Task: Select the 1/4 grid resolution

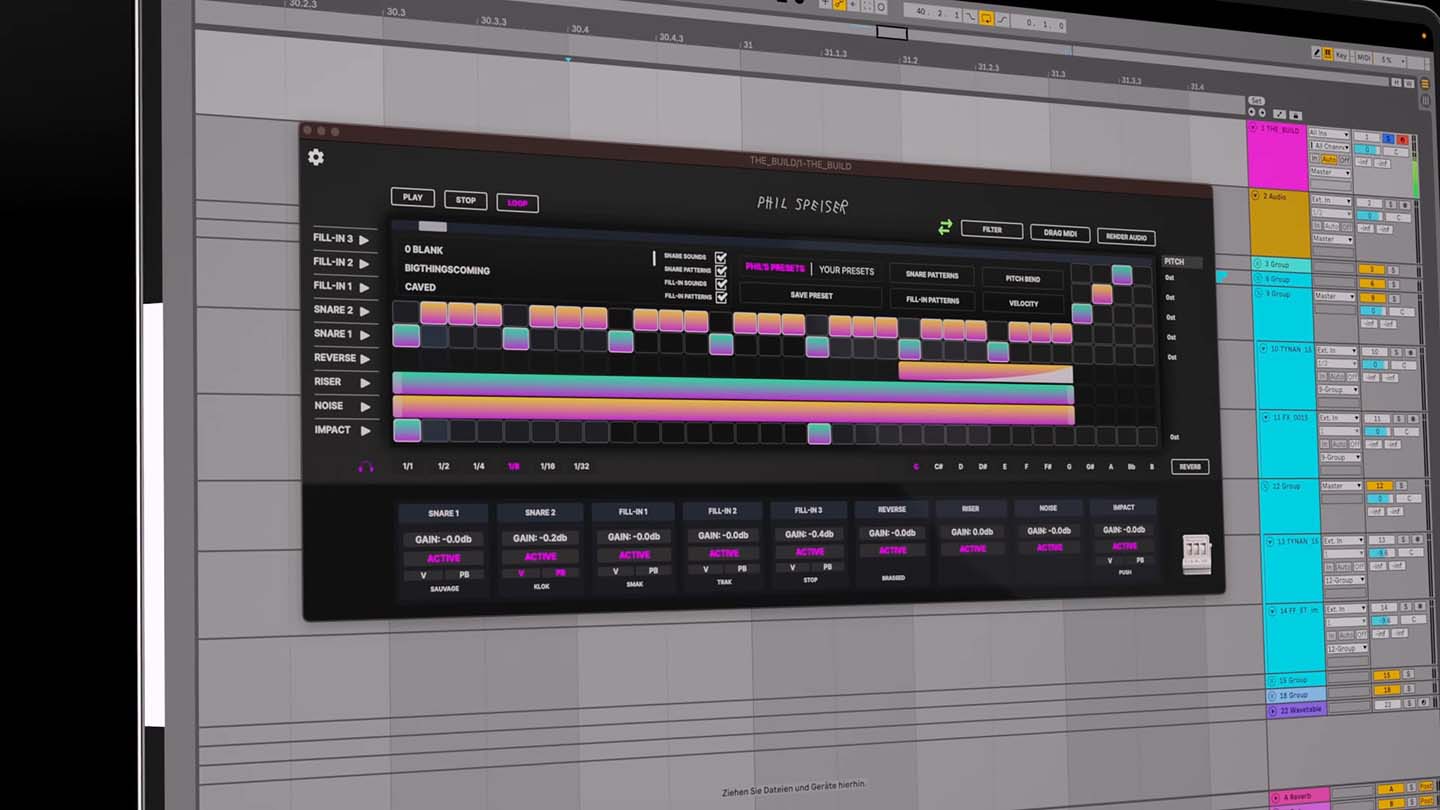Action: coord(478,466)
